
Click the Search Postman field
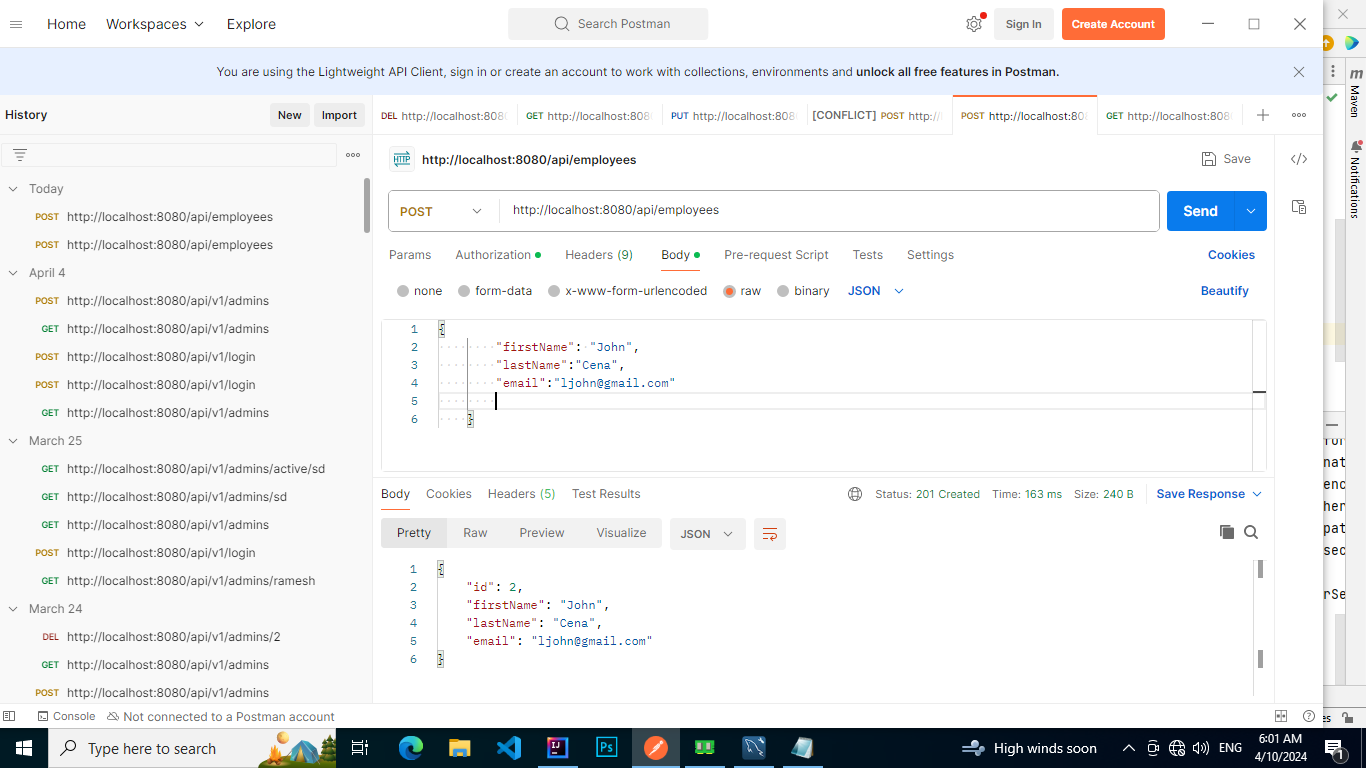(x=608, y=24)
